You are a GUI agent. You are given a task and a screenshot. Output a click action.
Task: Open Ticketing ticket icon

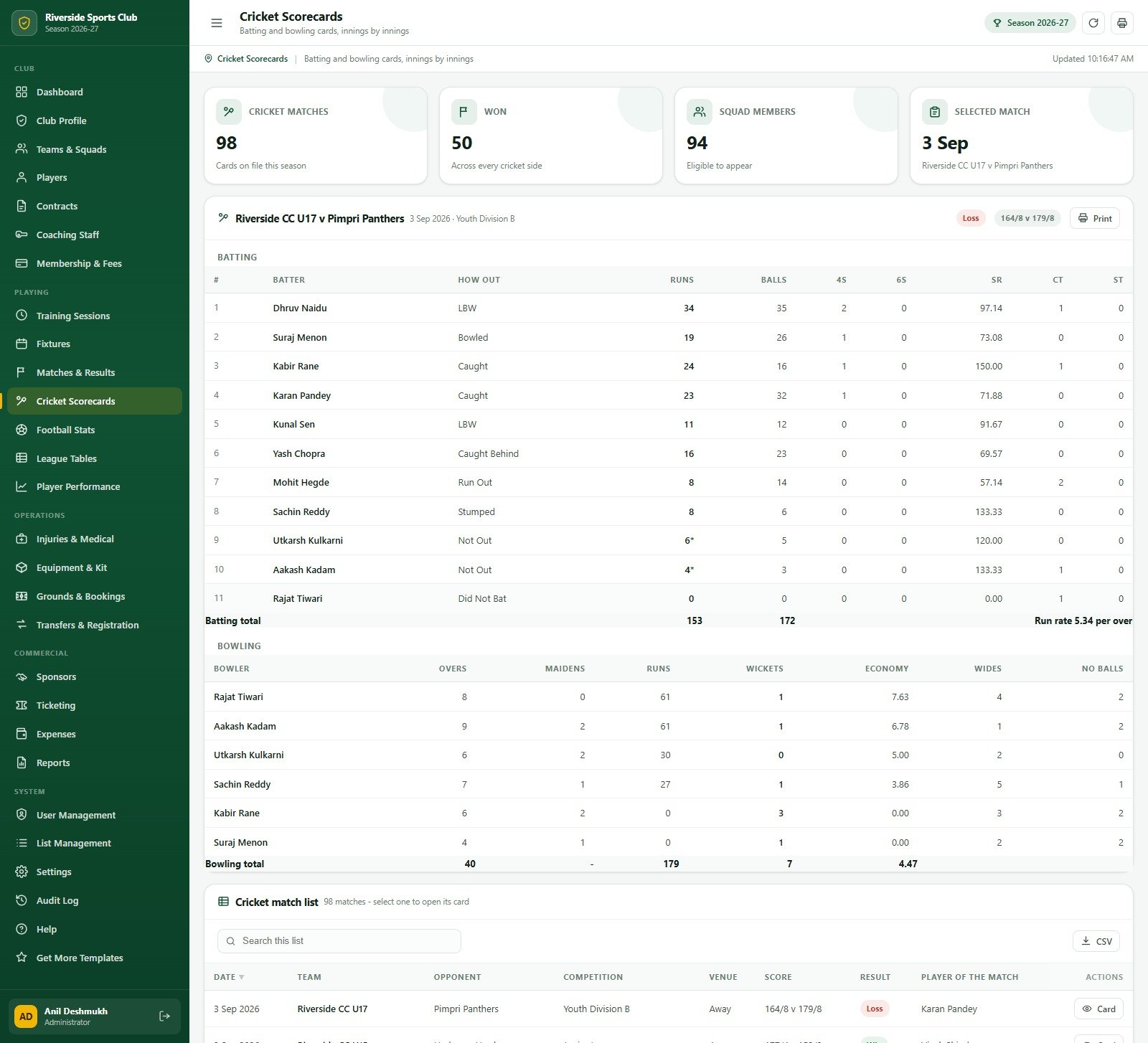click(x=22, y=705)
